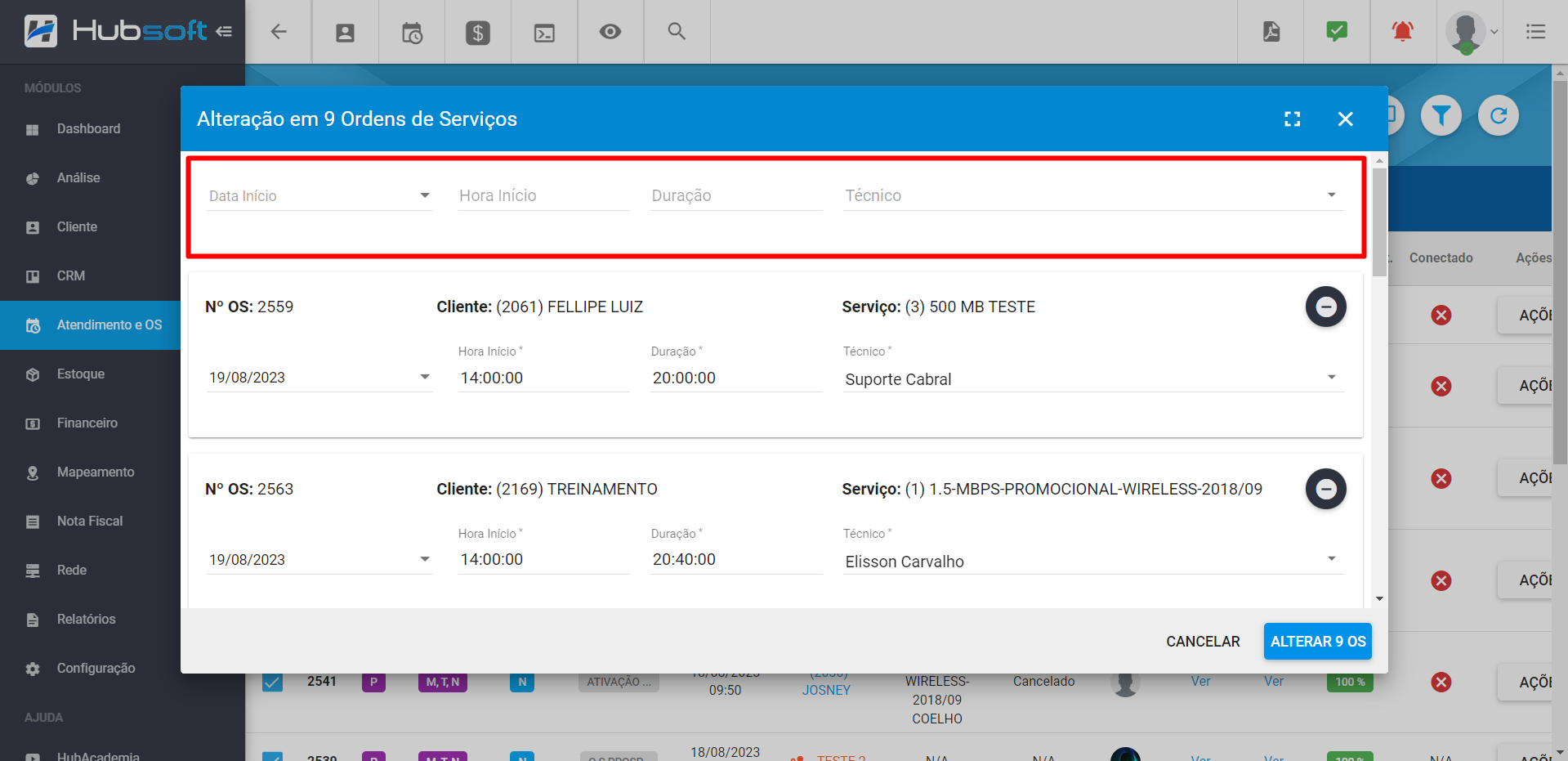Open the red notification bell
Viewport: 1568px width, 761px height.
click(1403, 32)
